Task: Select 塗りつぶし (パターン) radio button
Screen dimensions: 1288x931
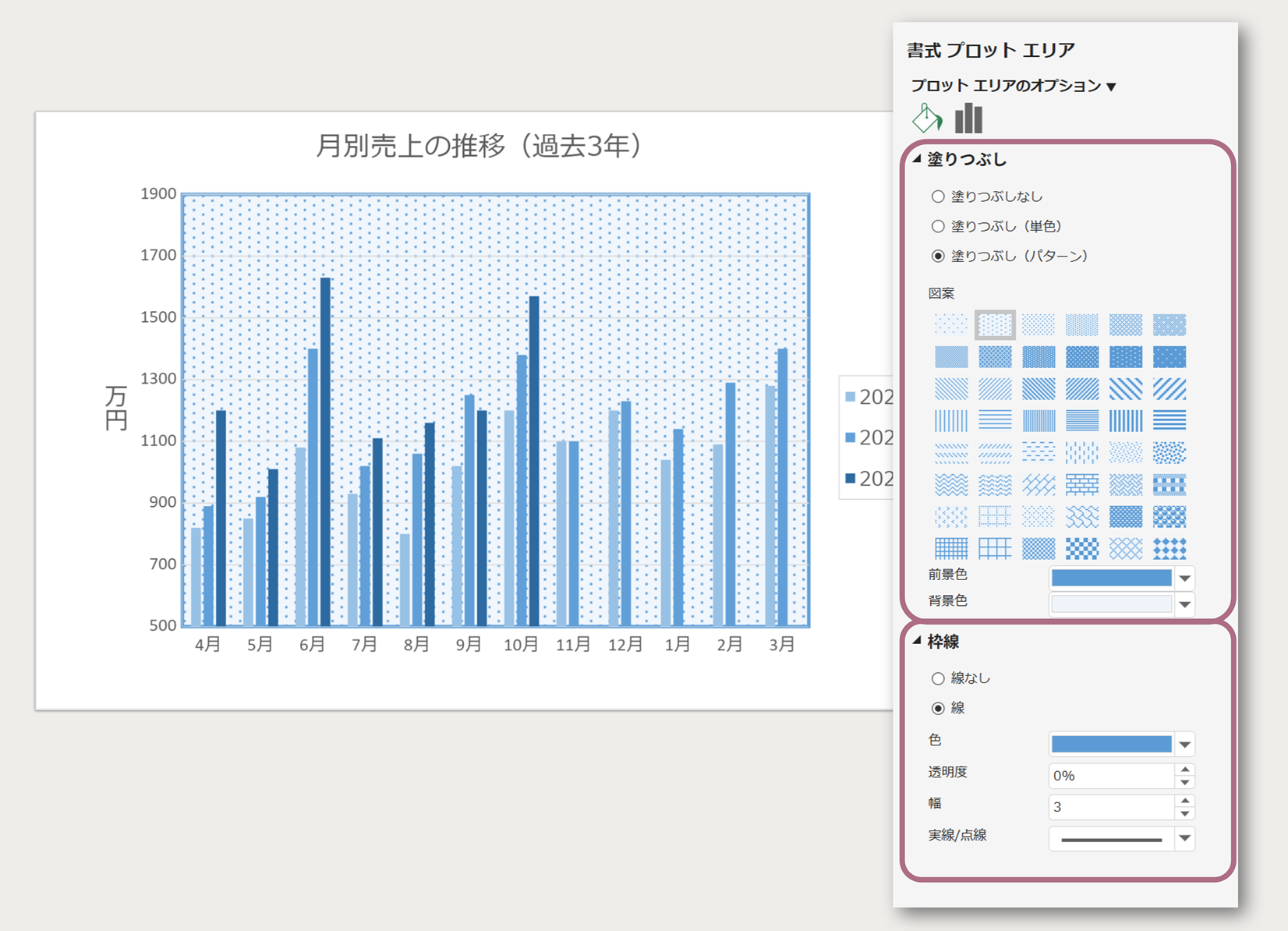Action: point(938,256)
